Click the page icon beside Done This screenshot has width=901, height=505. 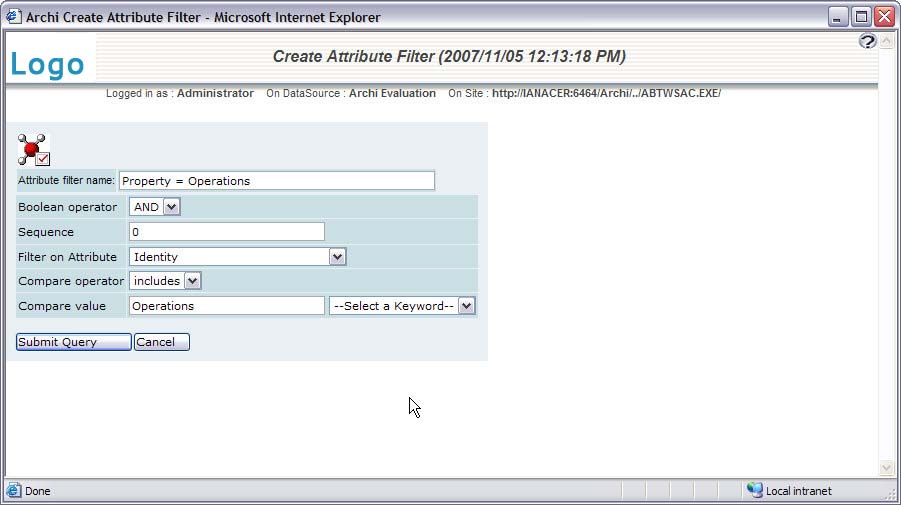(x=14, y=491)
